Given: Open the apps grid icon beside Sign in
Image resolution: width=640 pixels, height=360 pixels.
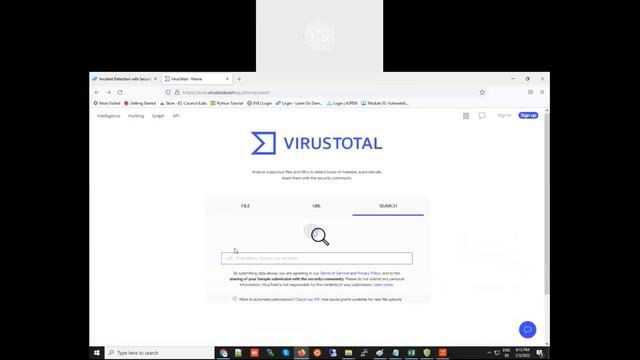Looking at the screenshot, I should (466, 116).
